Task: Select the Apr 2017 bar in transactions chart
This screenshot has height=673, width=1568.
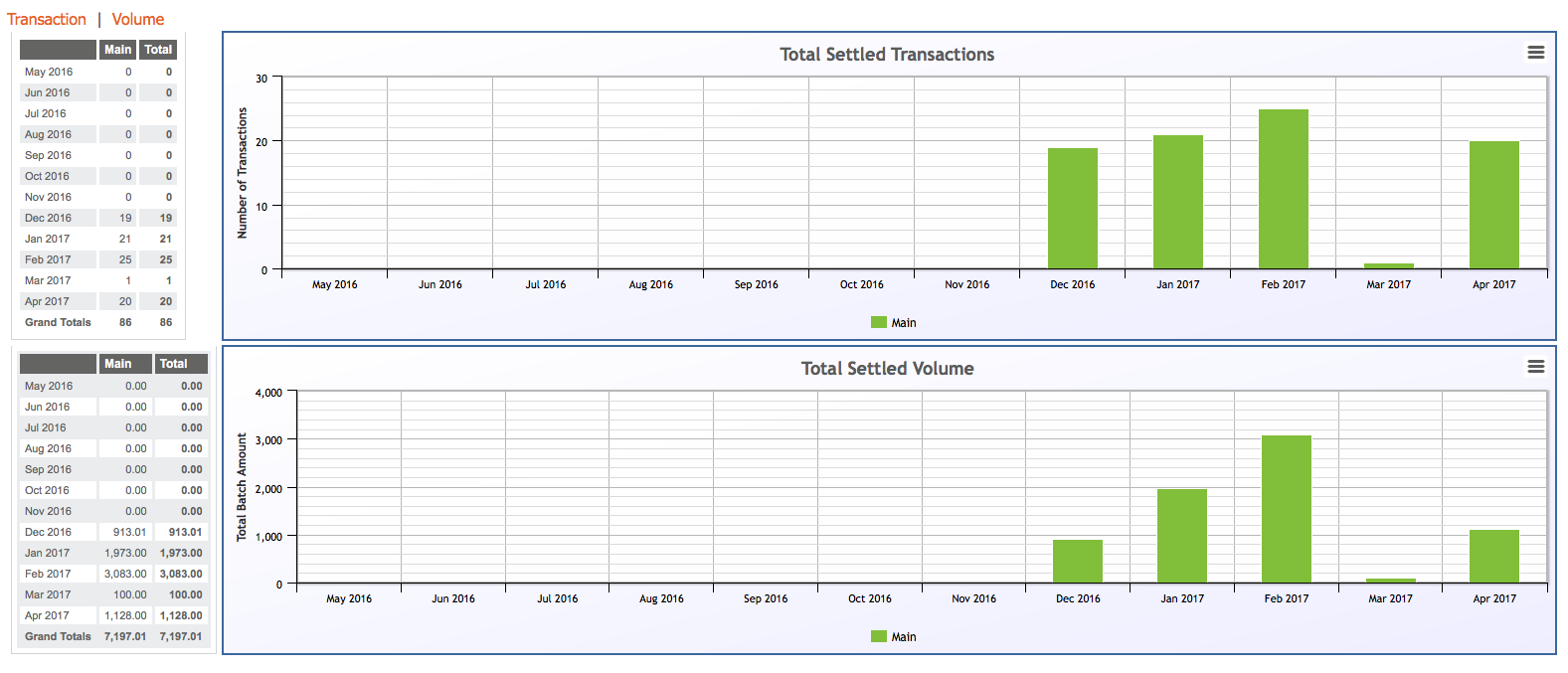Action: [x=1494, y=205]
